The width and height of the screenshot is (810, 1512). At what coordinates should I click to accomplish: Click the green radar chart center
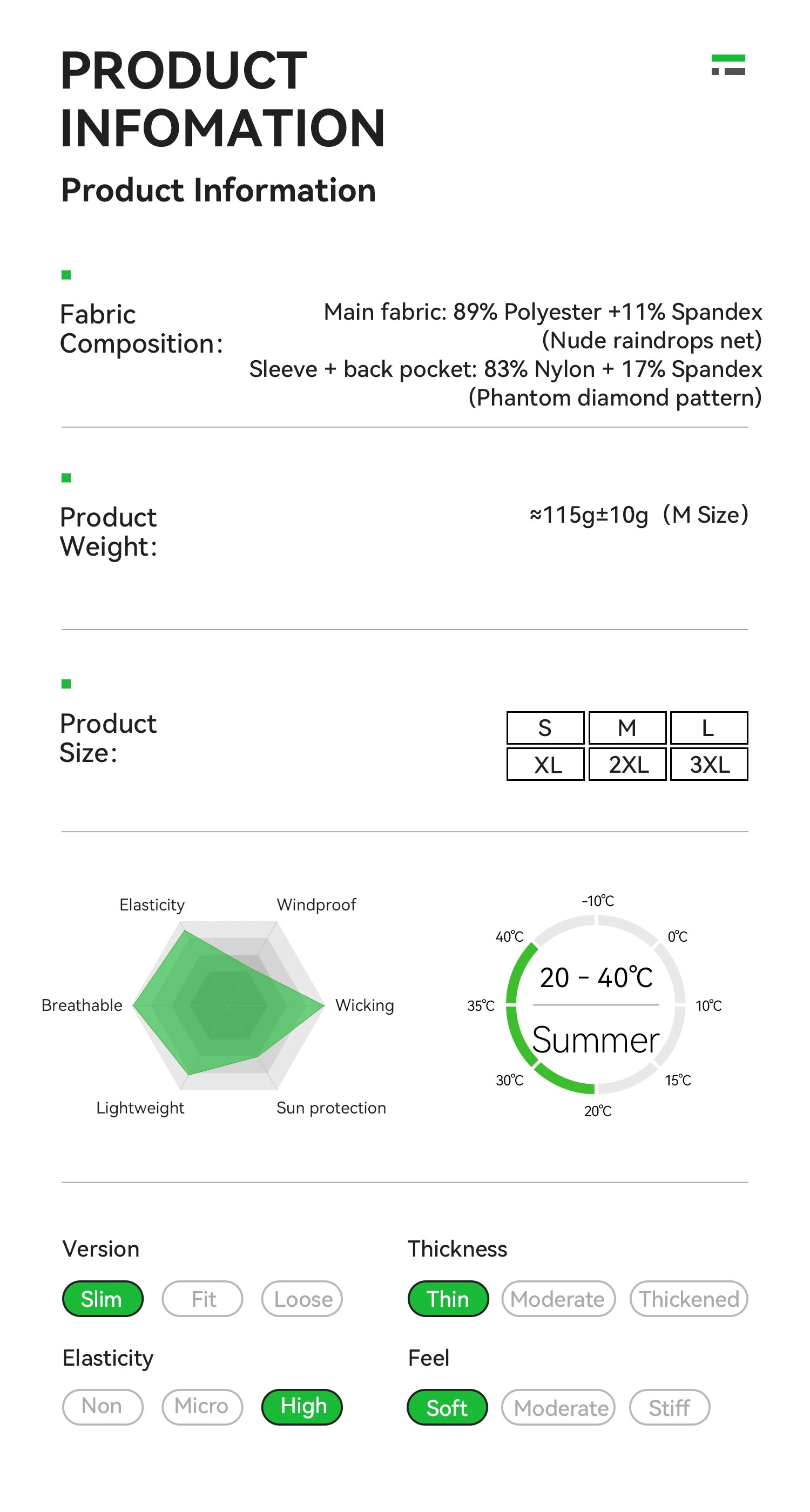coord(228,1005)
